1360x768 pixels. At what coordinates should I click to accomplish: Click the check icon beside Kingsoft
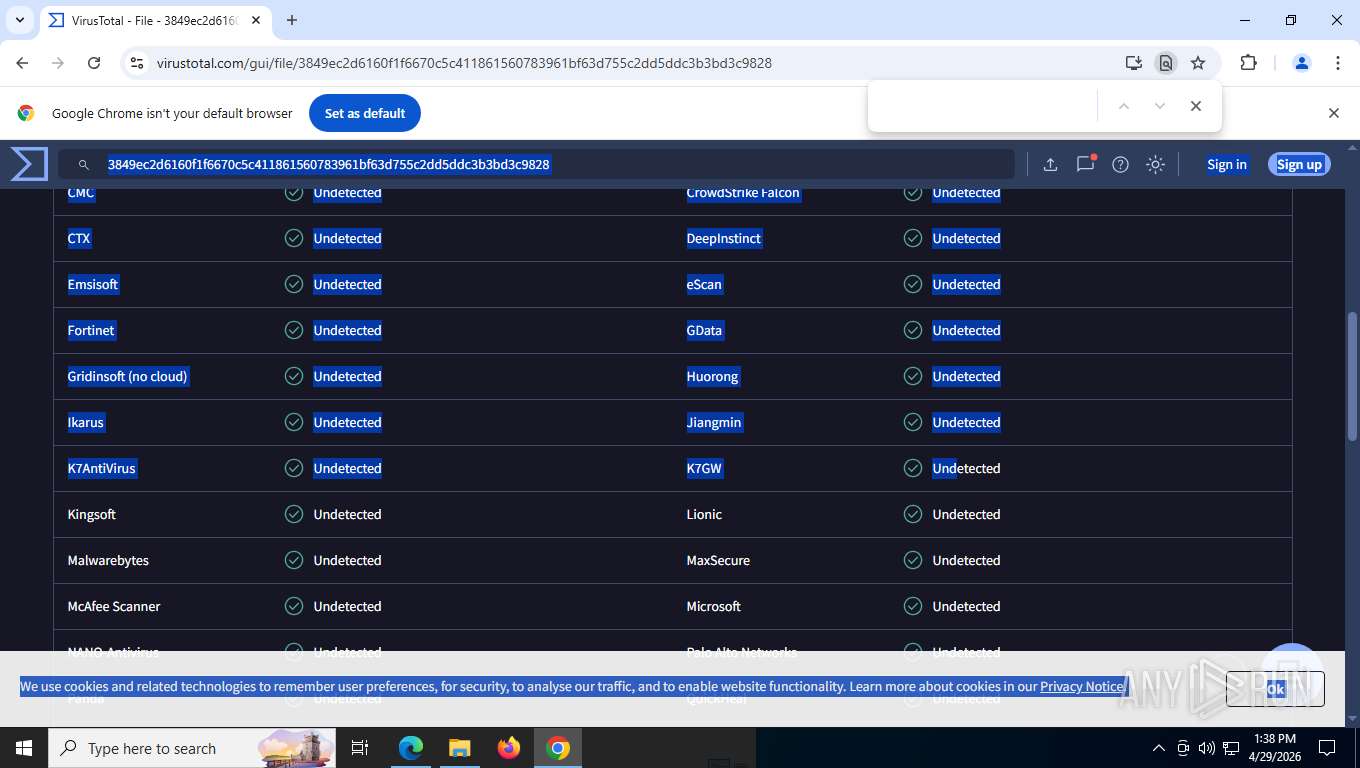click(294, 514)
